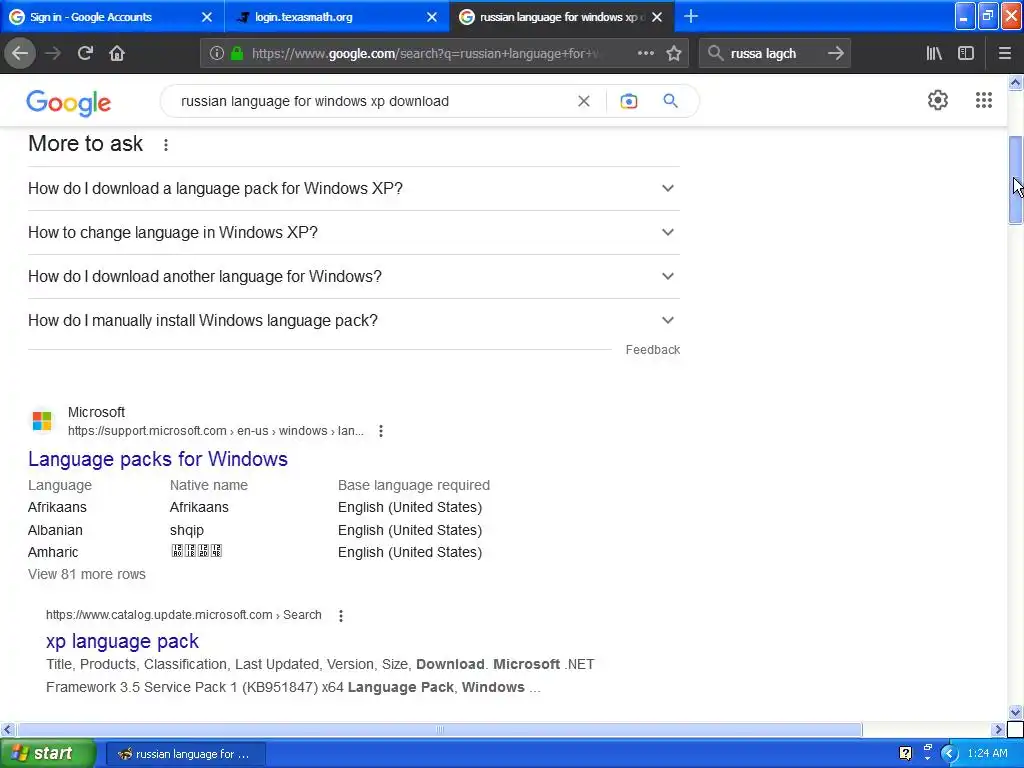This screenshot has width=1024, height=768.
Task: Open the Google apps grid
Action: [984, 100]
